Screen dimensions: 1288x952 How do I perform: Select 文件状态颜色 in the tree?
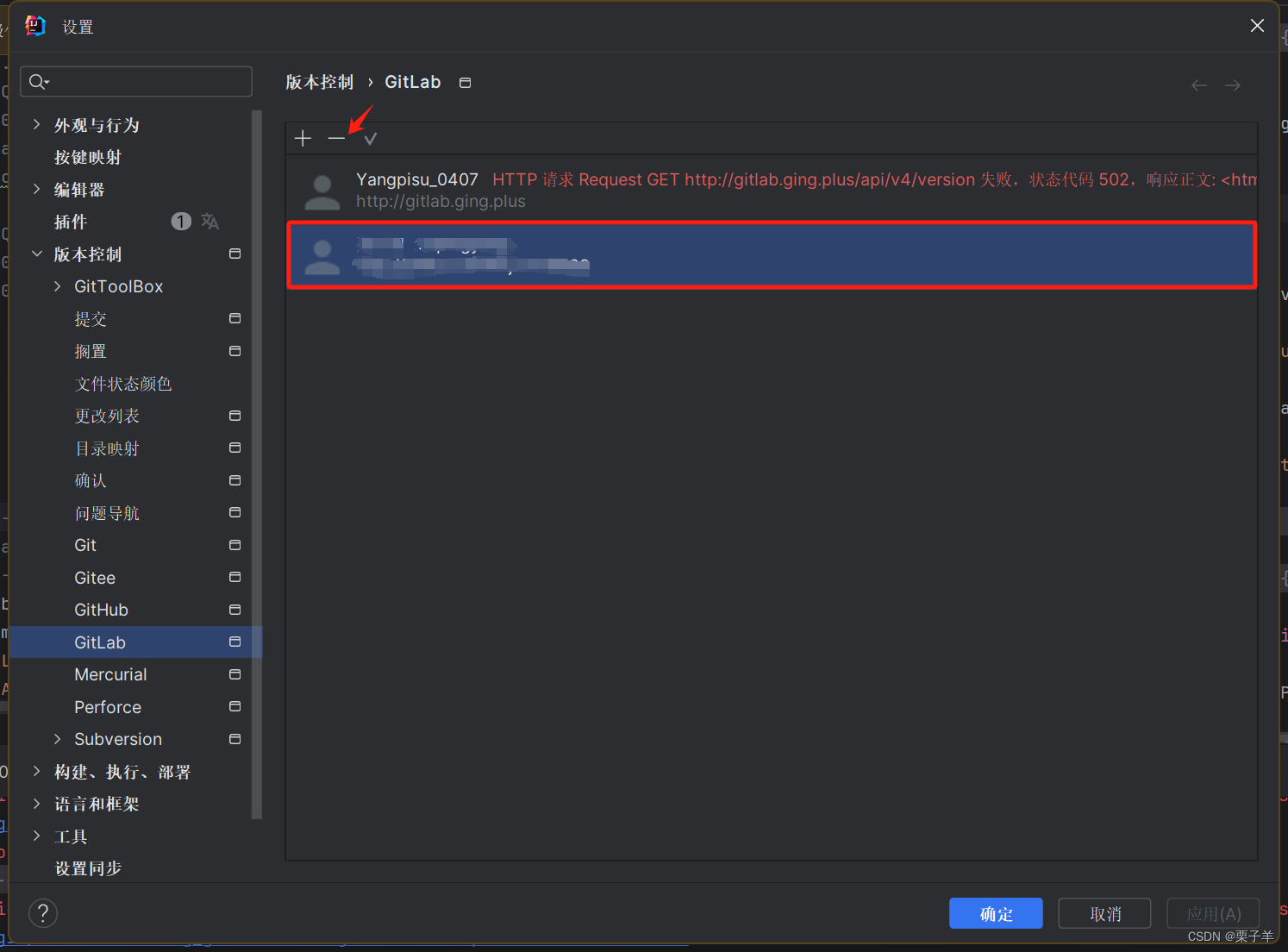click(x=123, y=384)
